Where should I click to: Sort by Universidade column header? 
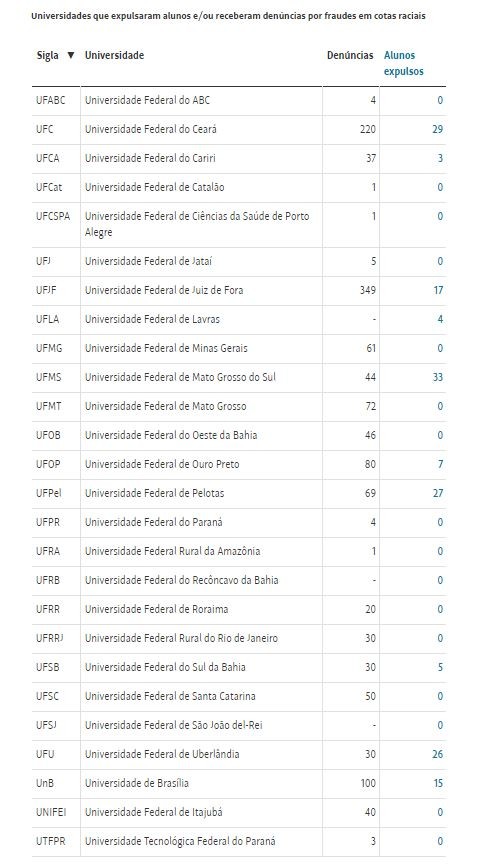114,55
